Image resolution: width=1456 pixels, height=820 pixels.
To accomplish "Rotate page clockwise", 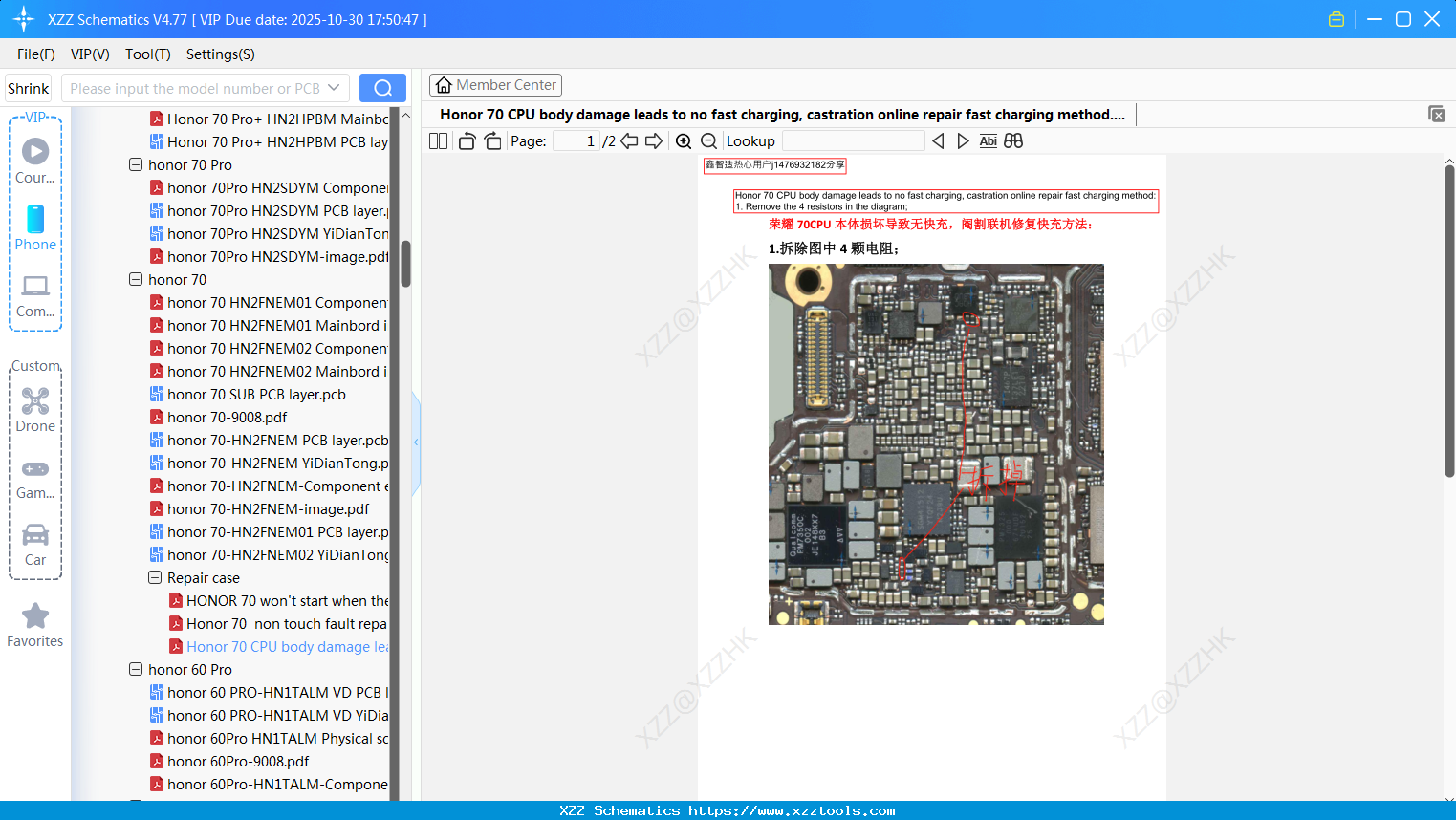I will [492, 140].
